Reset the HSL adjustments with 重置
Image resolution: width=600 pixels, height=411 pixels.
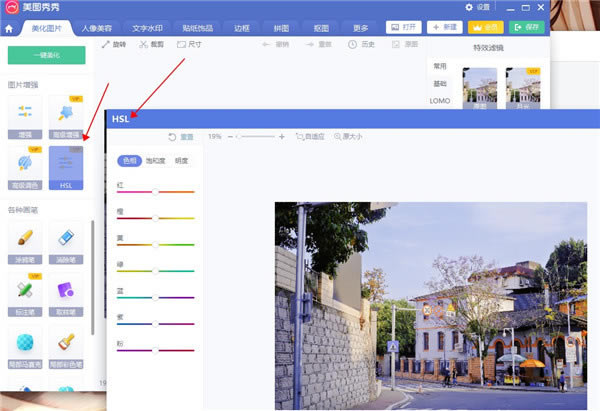(x=181, y=137)
